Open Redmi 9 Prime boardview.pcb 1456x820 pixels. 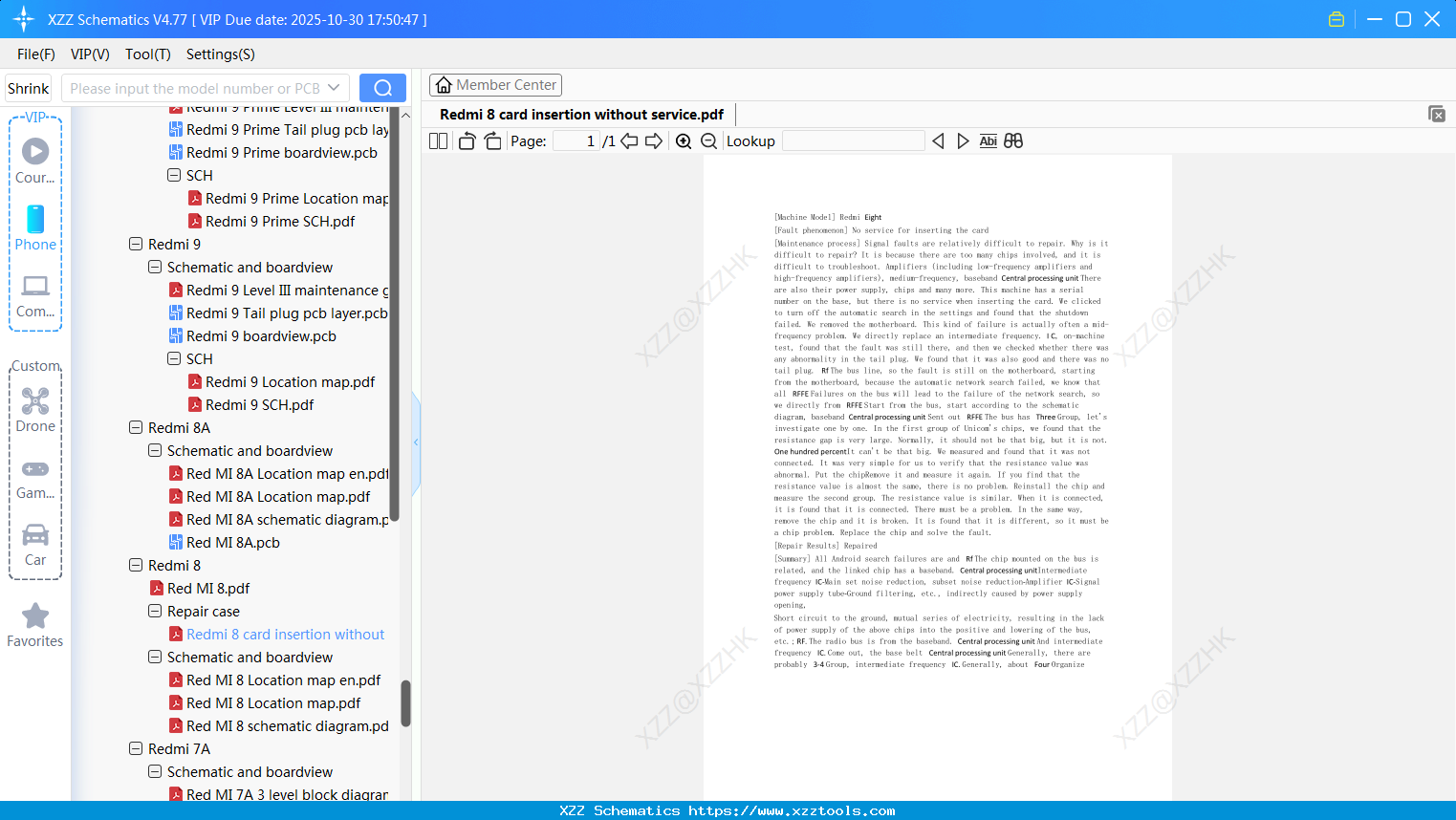[x=282, y=153]
